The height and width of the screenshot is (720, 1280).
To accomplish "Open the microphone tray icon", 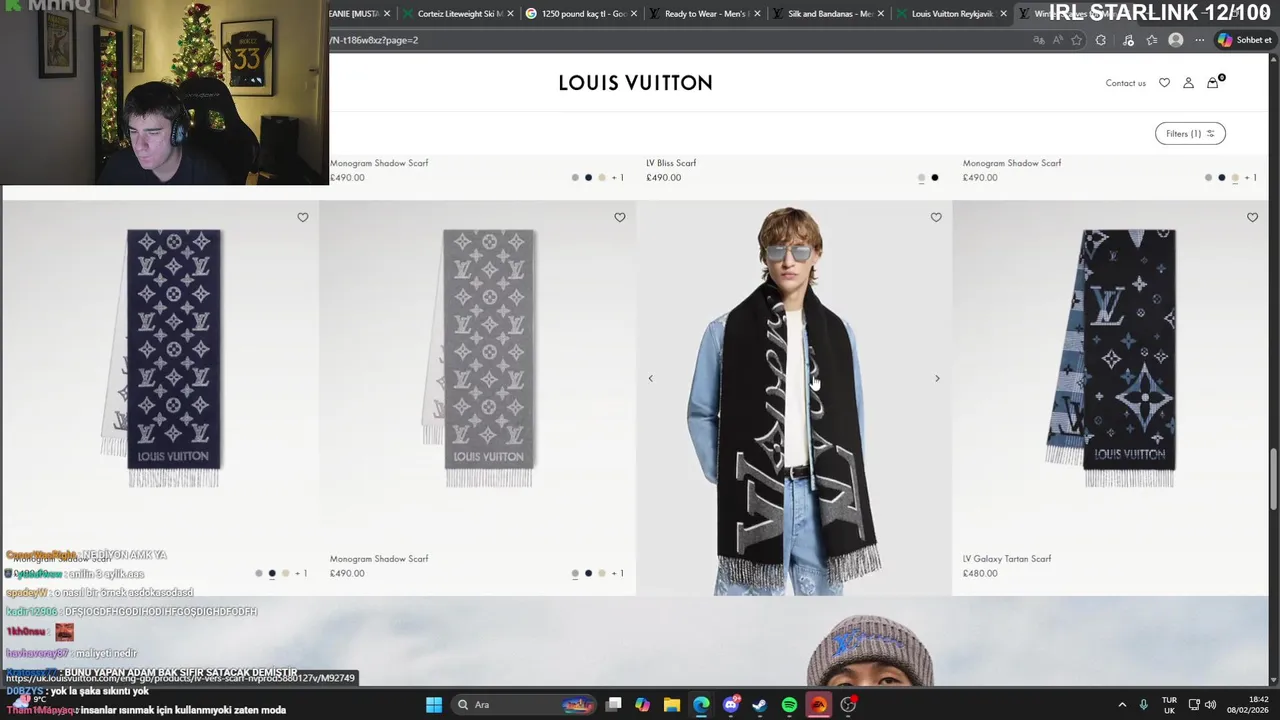I will pyautogui.click(x=1144, y=705).
